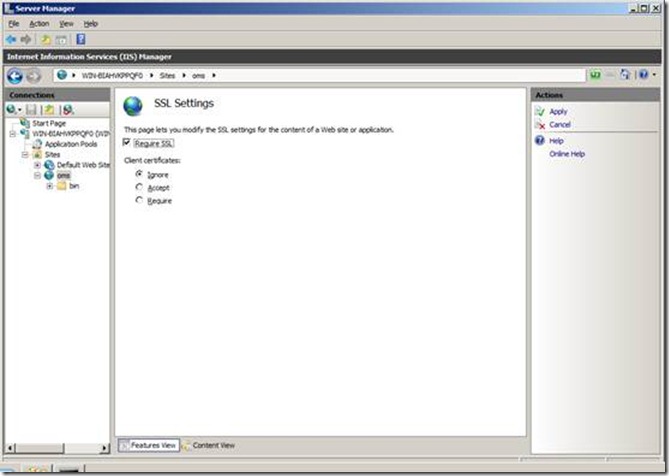
Task: Click the green checkmark Apply icon
Action: click(x=540, y=111)
